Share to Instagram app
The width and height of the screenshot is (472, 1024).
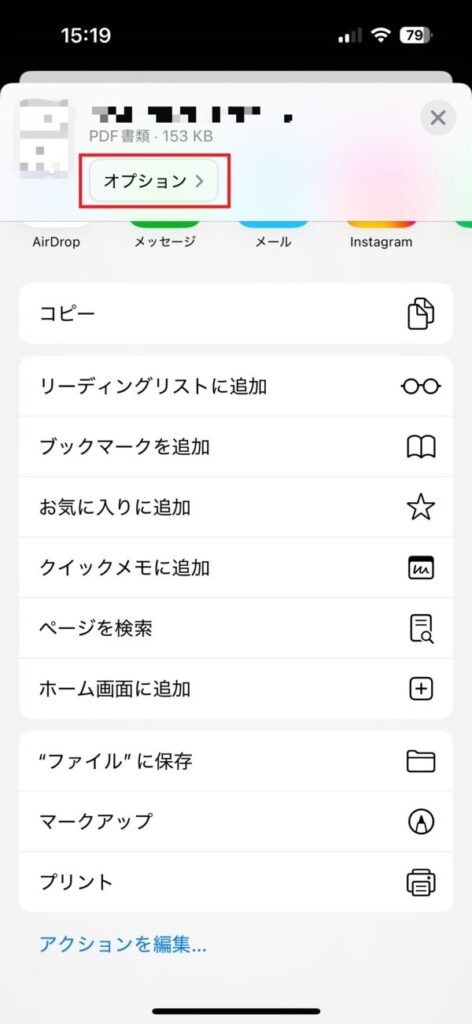point(381,235)
